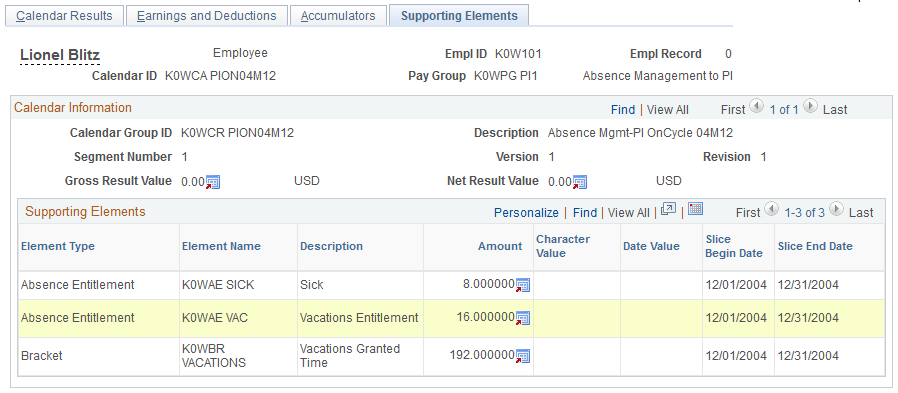Click description Absence Mgmt-PI OnCycle 04M12
This screenshot has width=898, height=393.
coord(640,133)
